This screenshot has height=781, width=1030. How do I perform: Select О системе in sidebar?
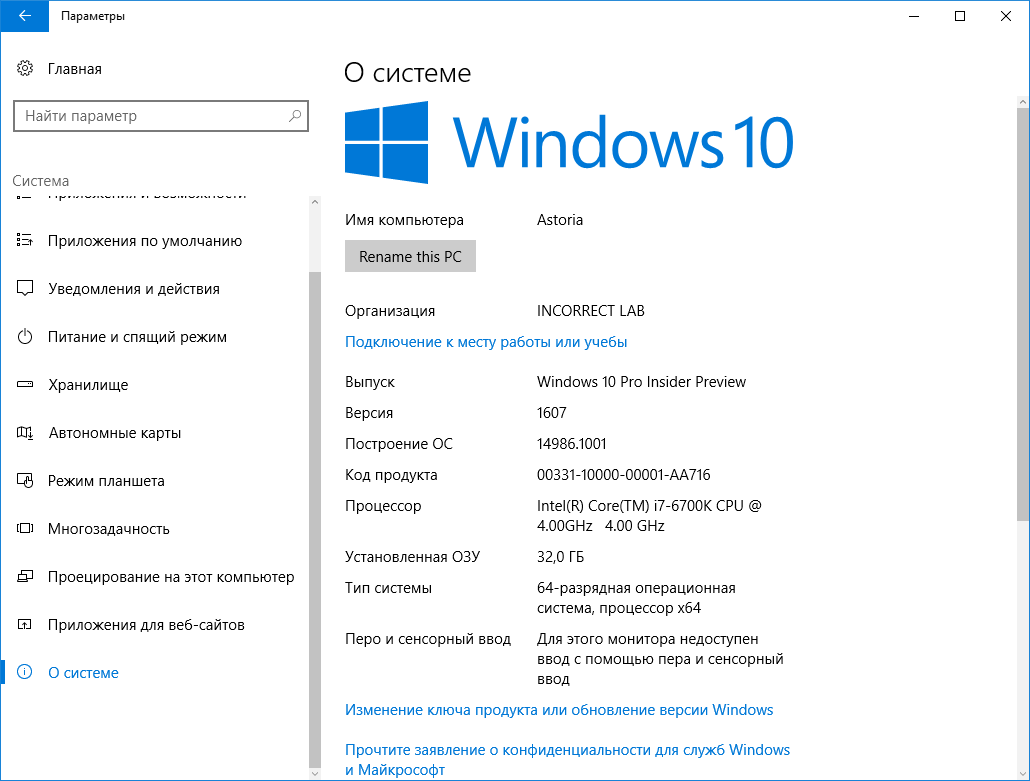click(x=83, y=673)
